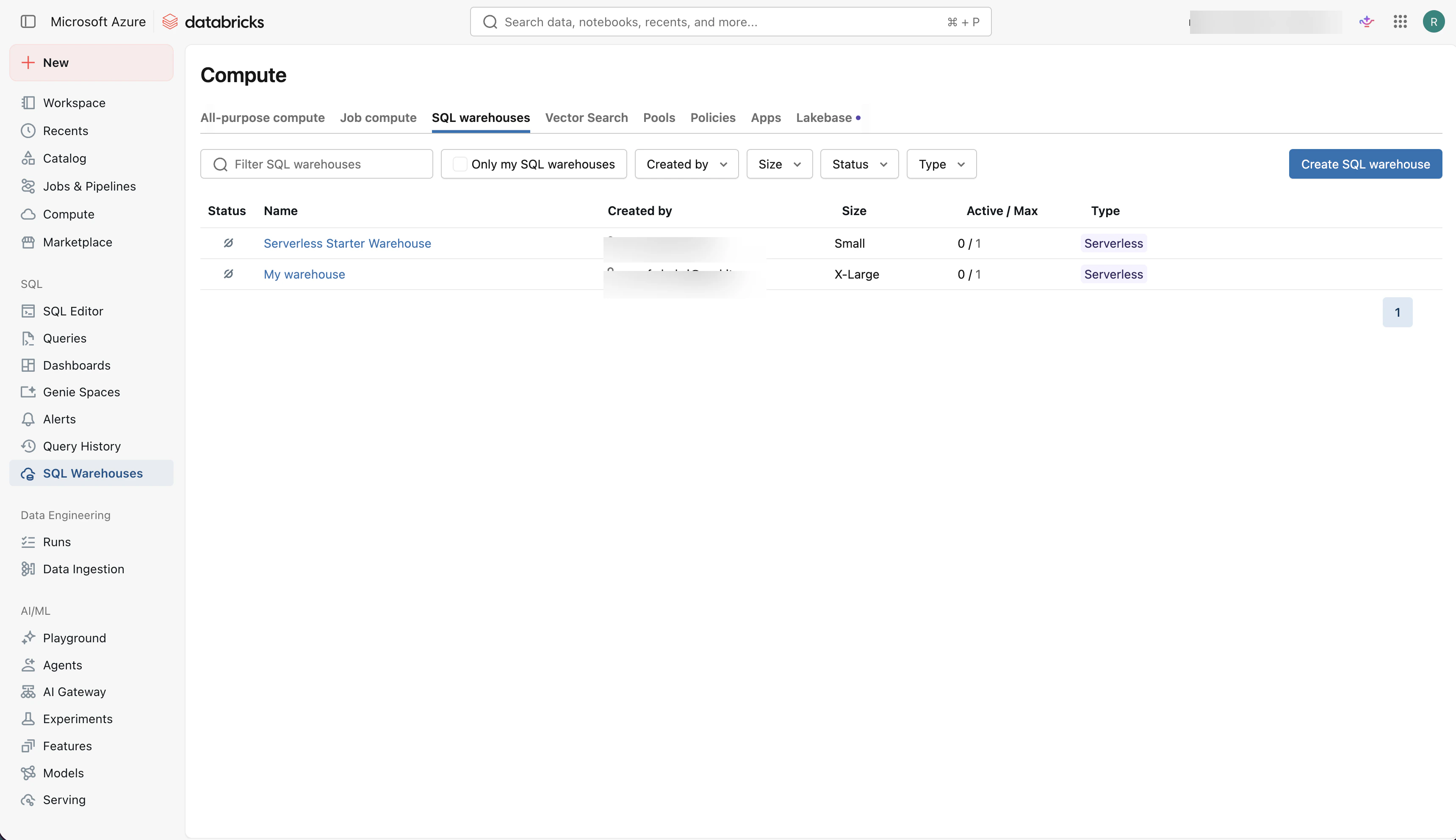The width and height of the screenshot is (1456, 840).
Task: Expand the Size filter dropdown
Action: pos(780,164)
